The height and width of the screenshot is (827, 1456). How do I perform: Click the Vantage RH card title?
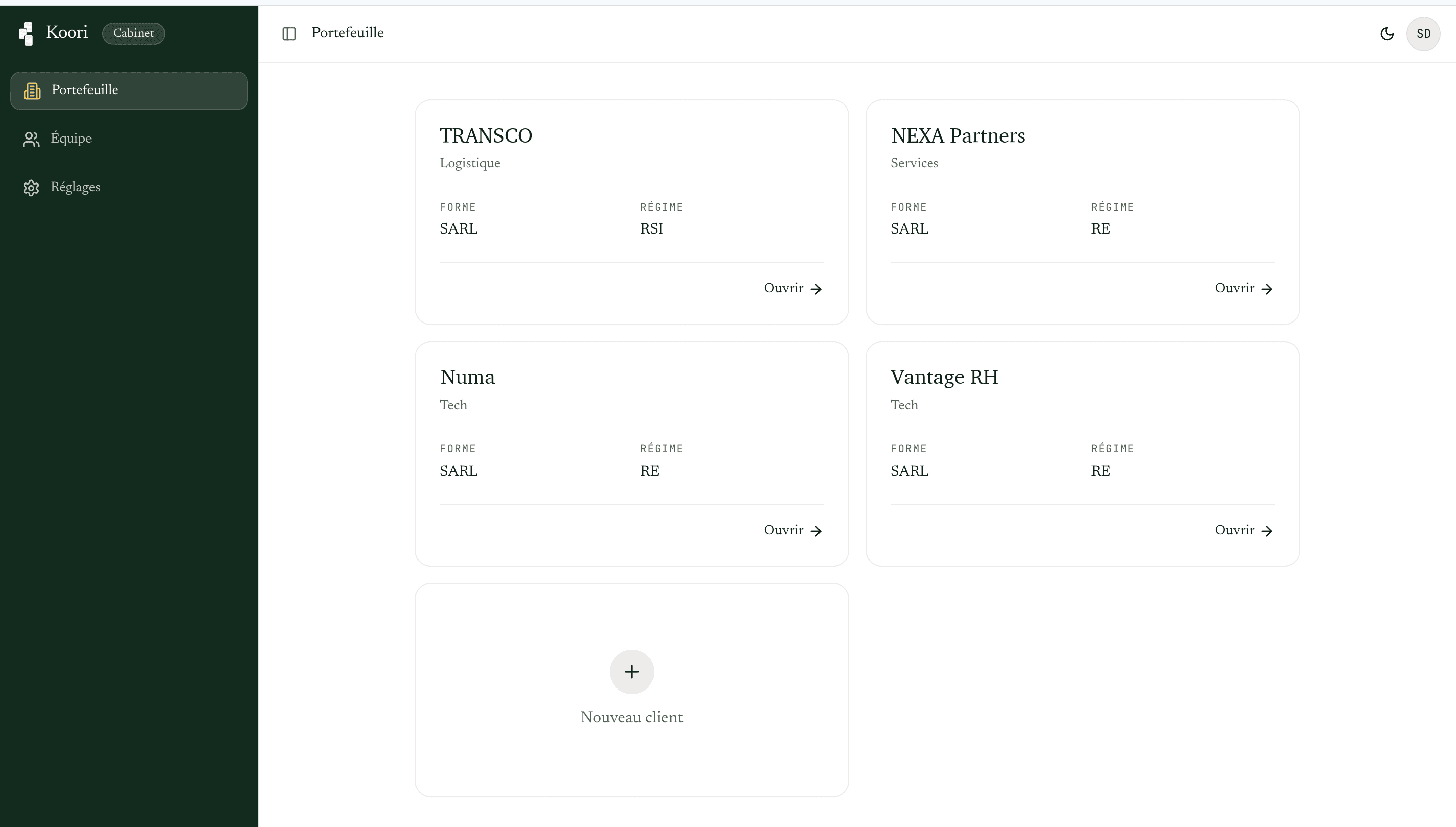pyautogui.click(x=944, y=377)
